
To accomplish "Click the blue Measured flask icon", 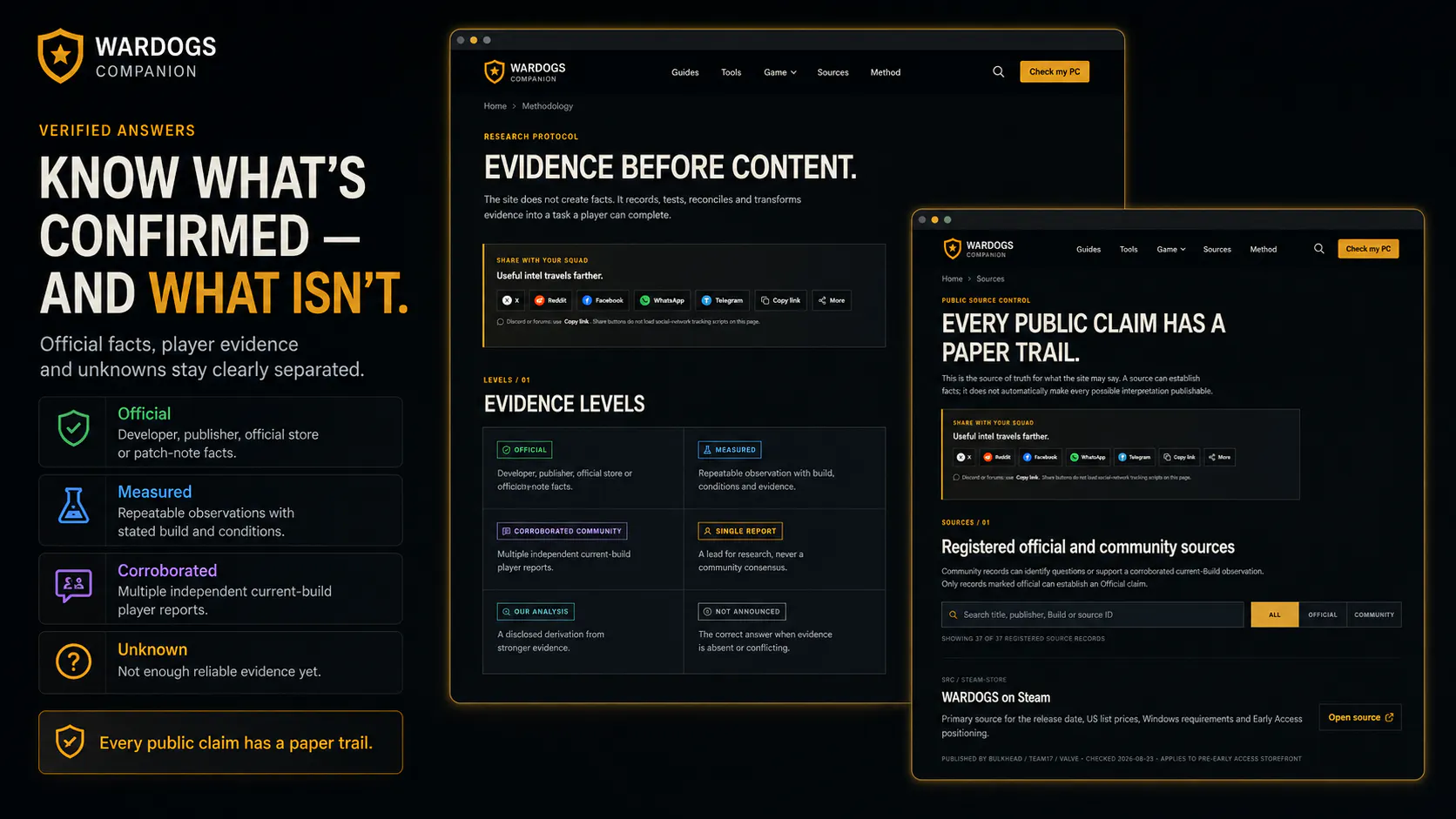I will pos(74,506).
